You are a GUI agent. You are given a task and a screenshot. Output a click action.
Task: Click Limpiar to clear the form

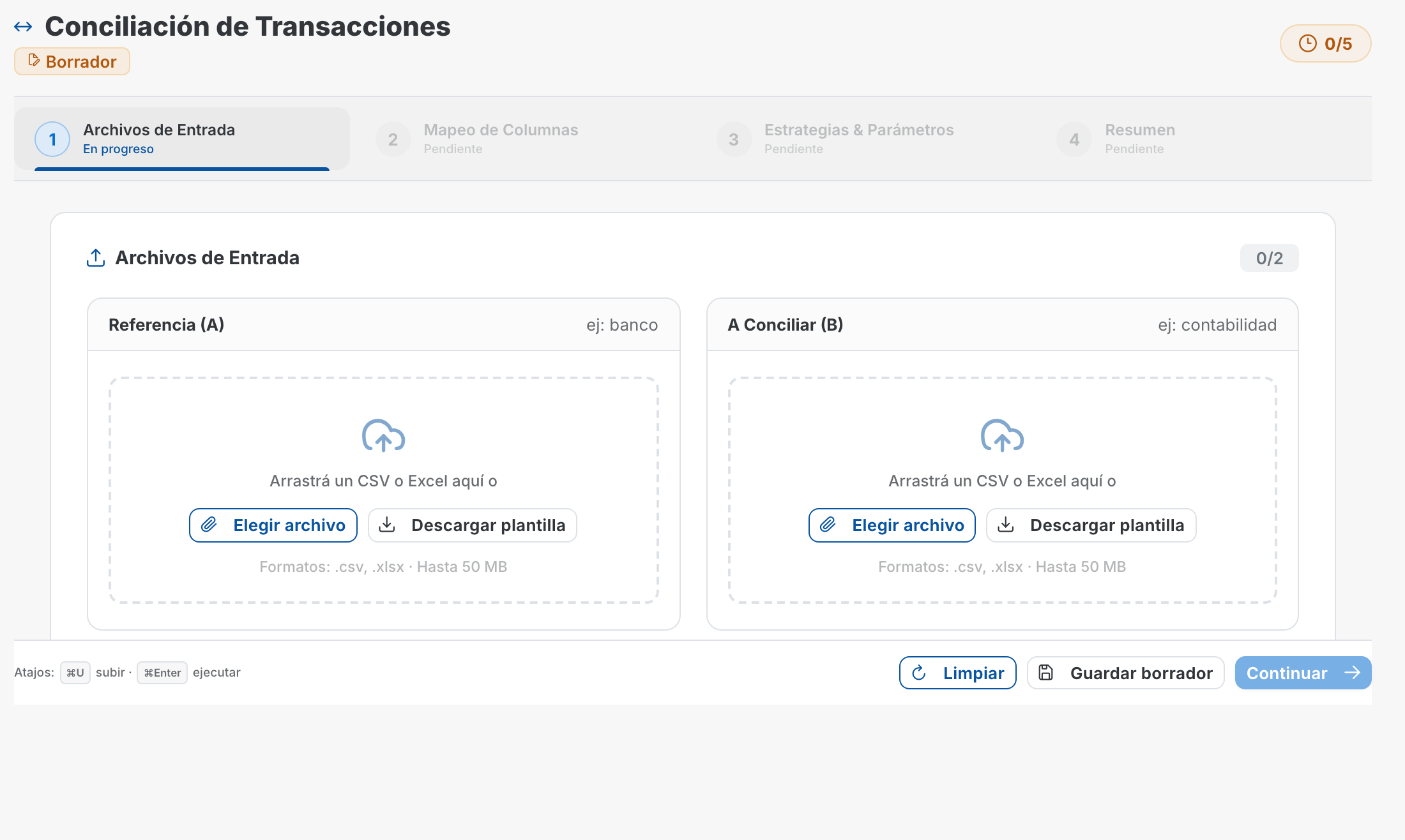957,672
